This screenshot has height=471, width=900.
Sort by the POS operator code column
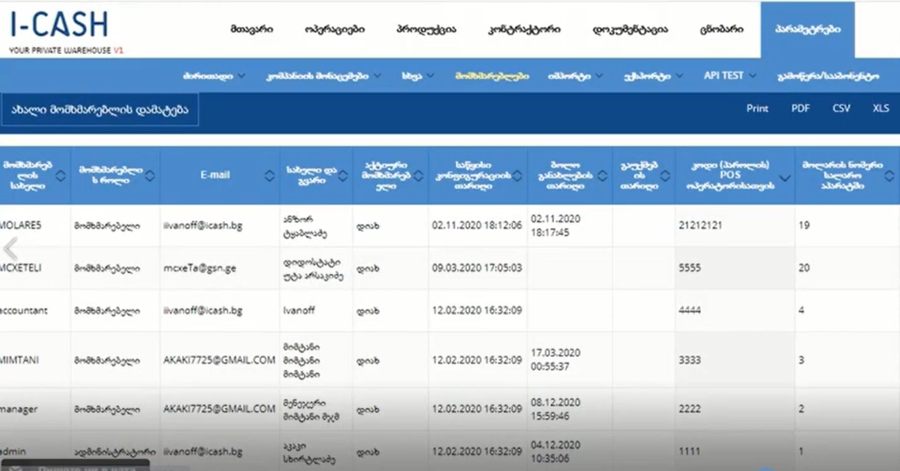[x=785, y=177]
